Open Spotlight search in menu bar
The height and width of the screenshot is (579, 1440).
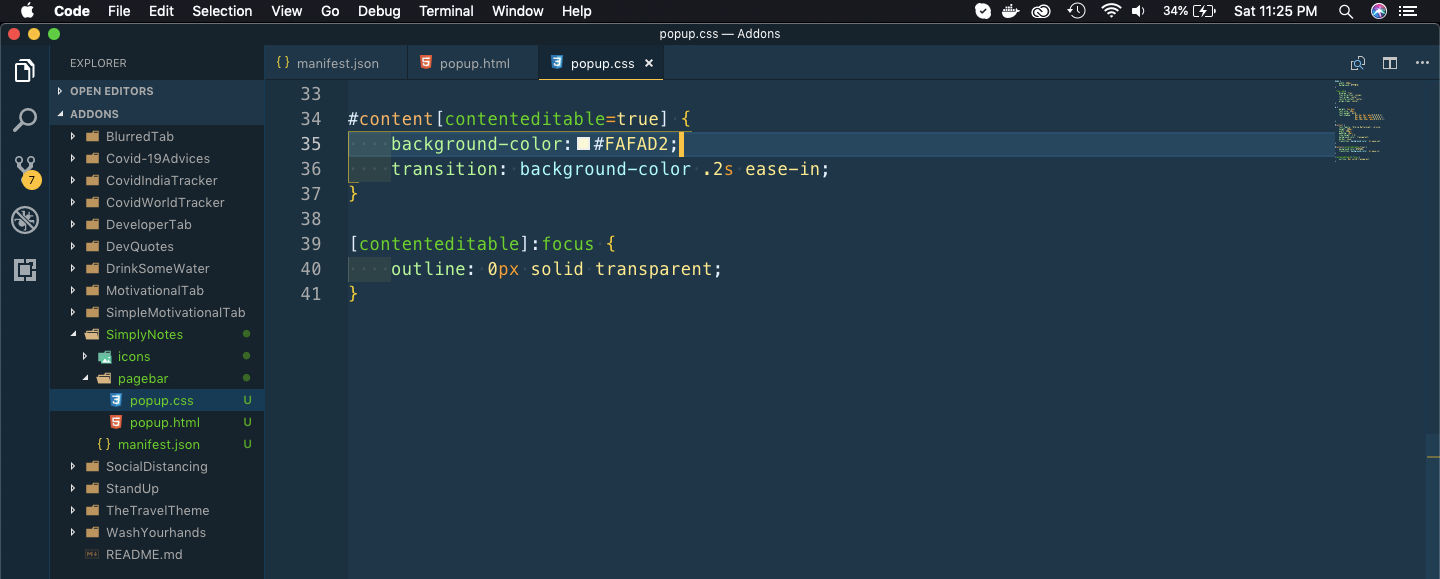click(x=1346, y=11)
